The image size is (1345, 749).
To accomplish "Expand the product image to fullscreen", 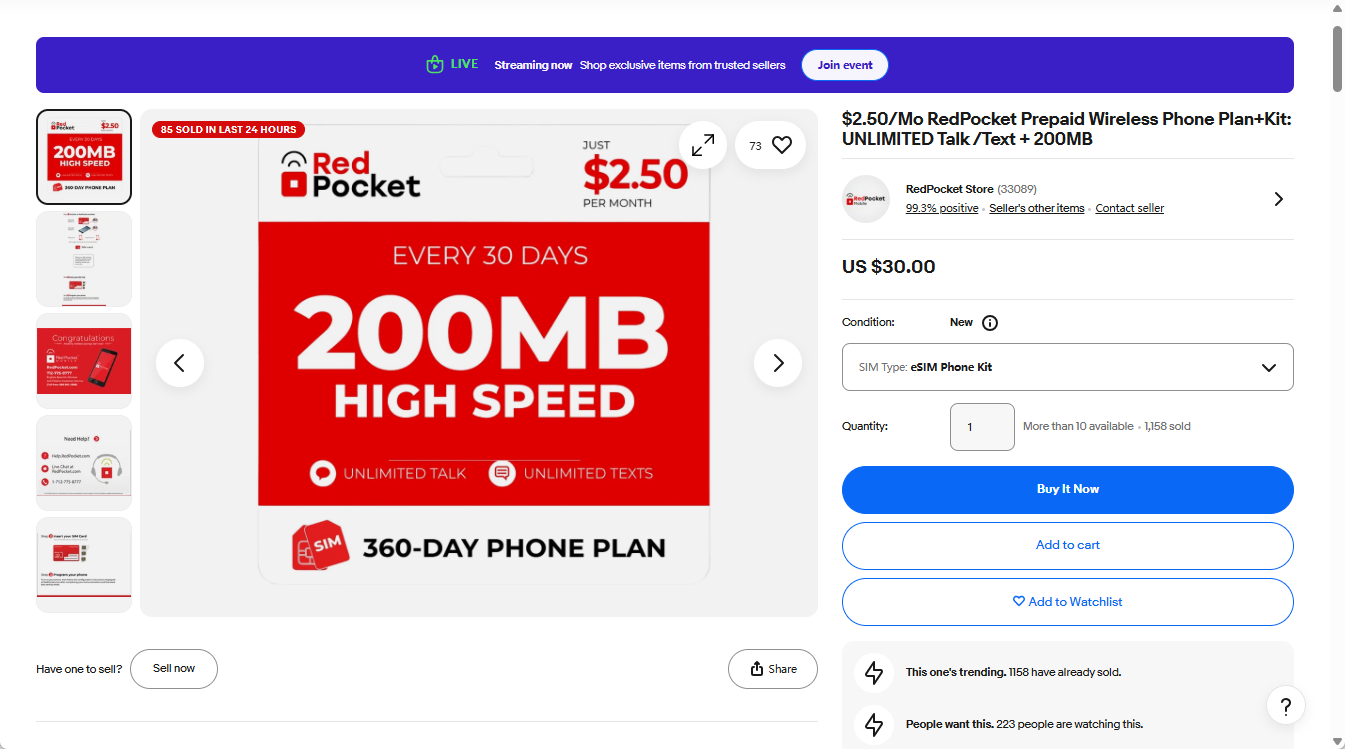I will (x=703, y=145).
